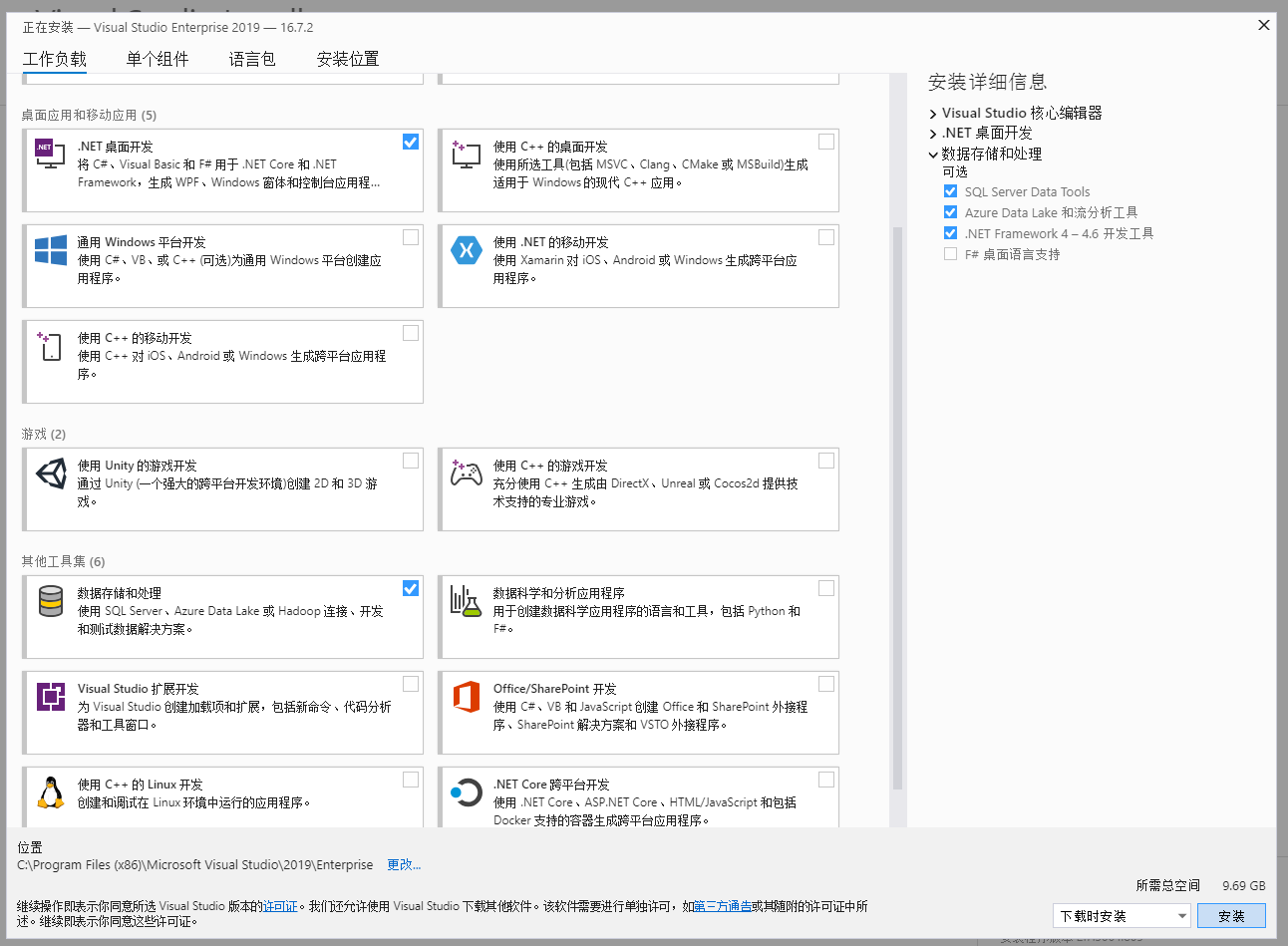1288x946 pixels.
Task: Click the C++ desktop development icon
Action: pos(466,154)
